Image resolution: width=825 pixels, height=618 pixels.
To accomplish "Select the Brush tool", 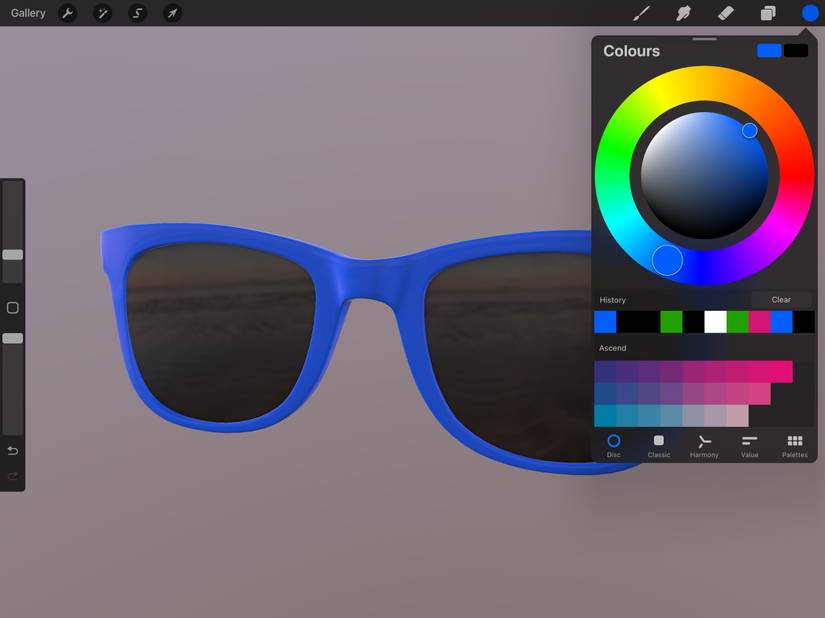I will tap(641, 13).
